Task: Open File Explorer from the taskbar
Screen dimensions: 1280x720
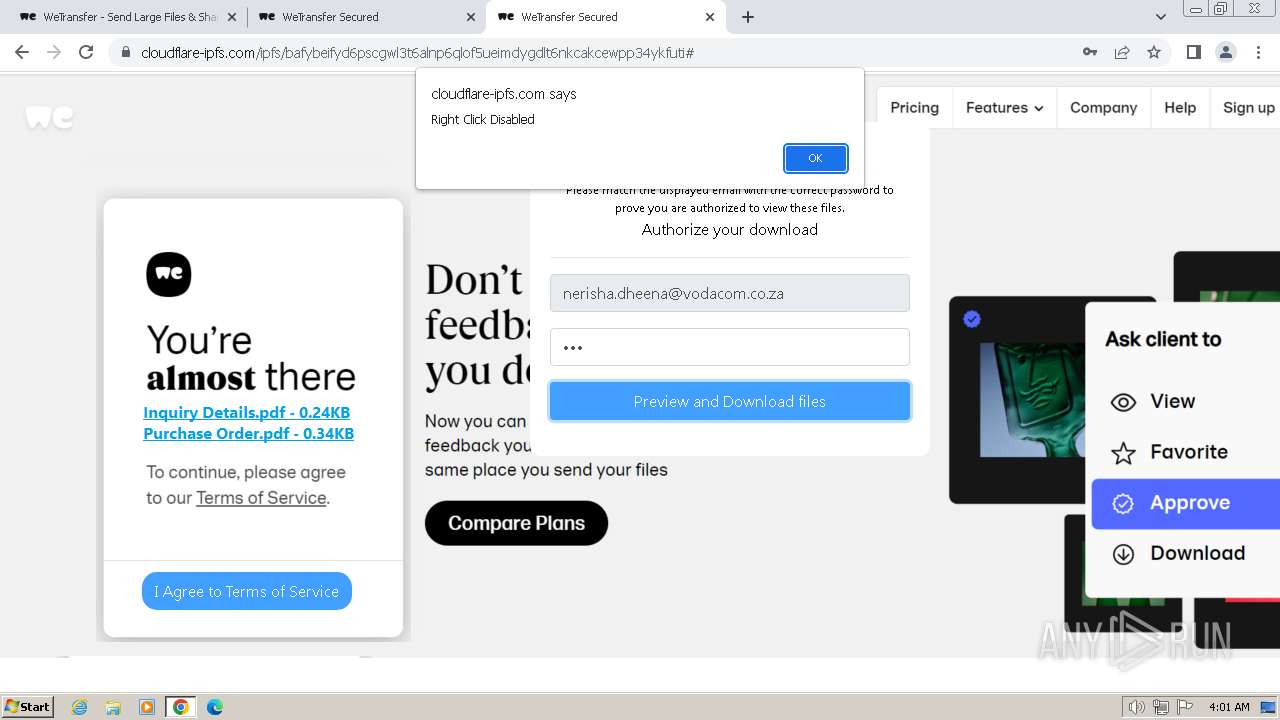Action: pos(113,707)
